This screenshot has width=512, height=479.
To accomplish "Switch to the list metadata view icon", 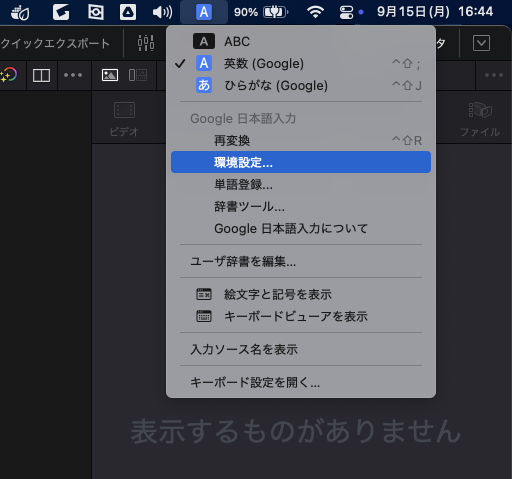I will pos(138,75).
